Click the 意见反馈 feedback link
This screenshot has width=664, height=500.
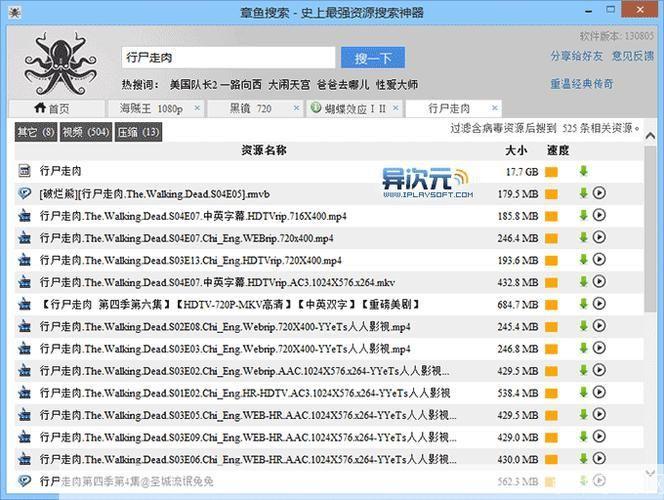pos(632,56)
